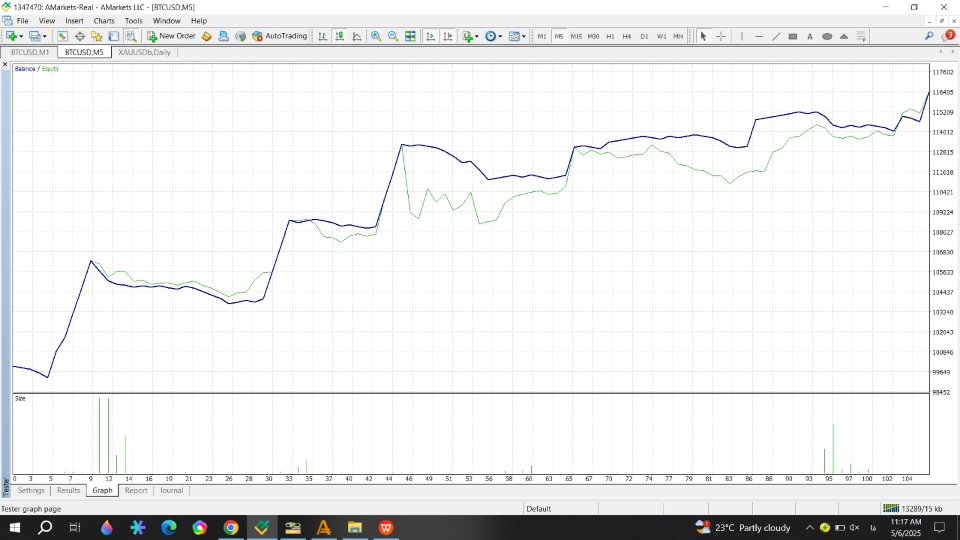Open the Data Window crosshair-circle icon

click(80, 37)
